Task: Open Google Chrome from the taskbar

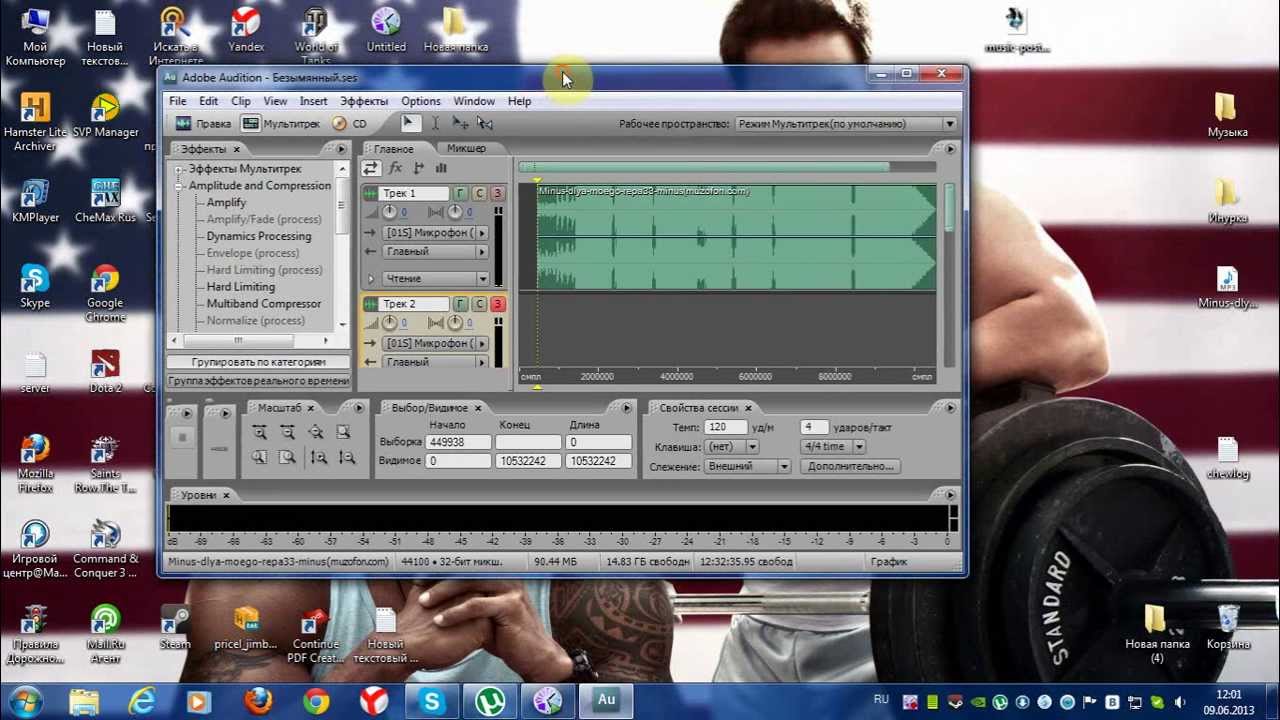Action: [x=316, y=701]
